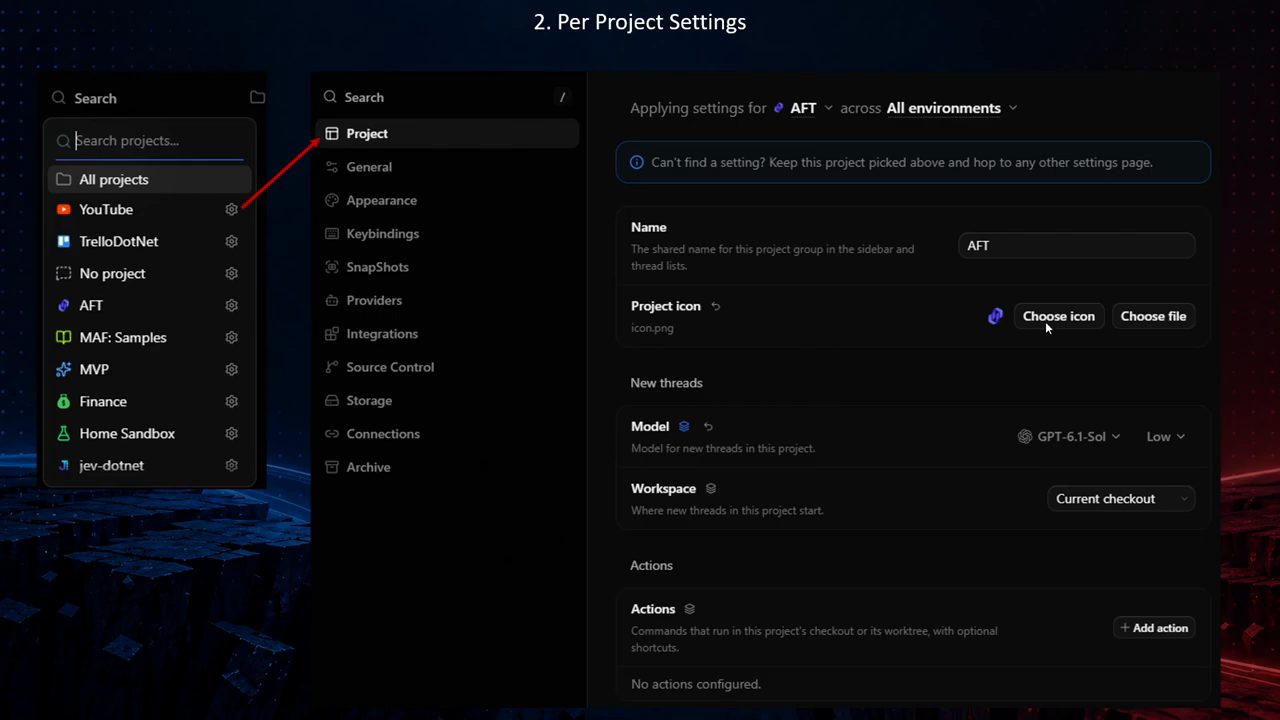Click the green Finance money bag icon

point(63,401)
